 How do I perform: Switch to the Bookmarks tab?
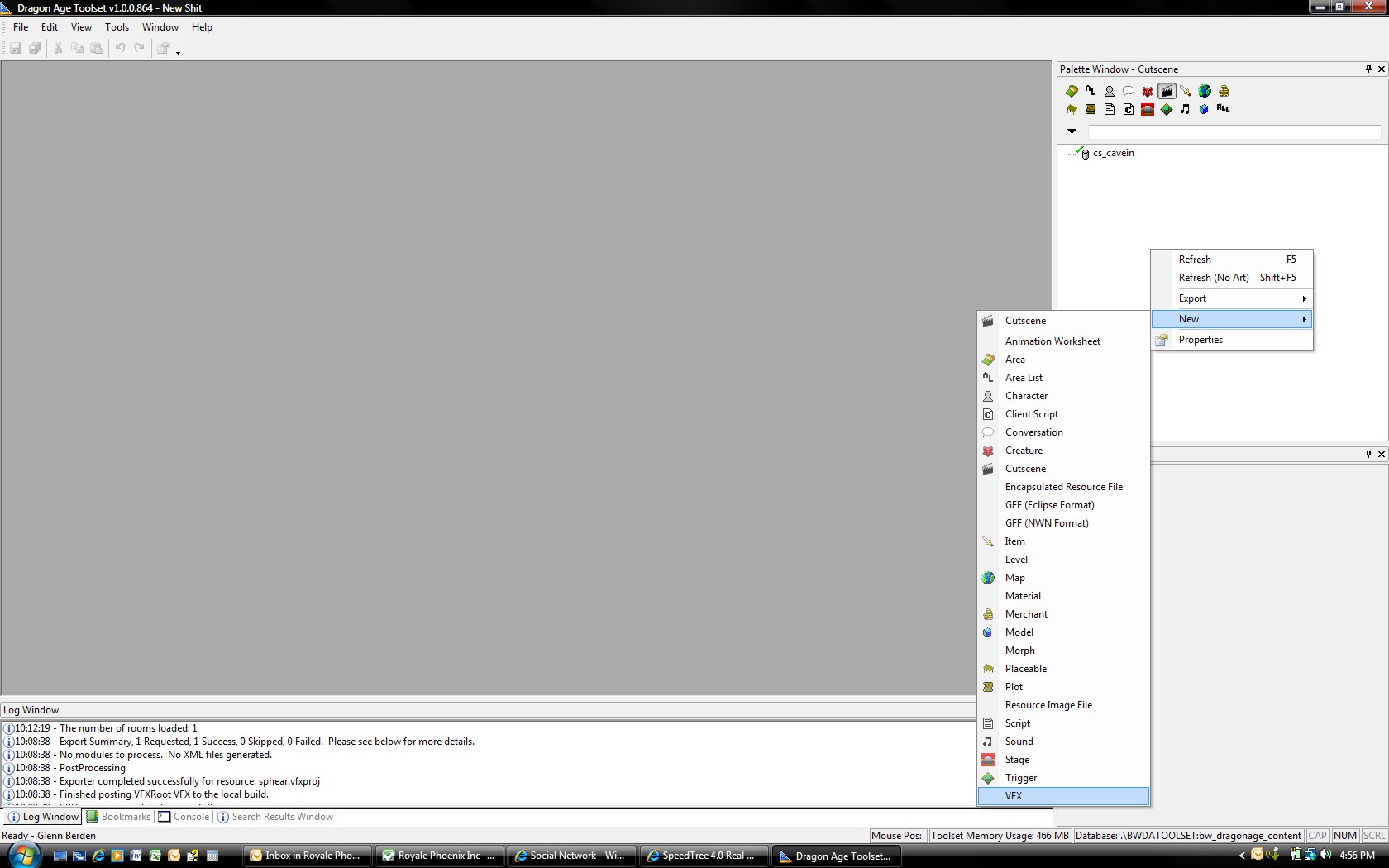[x=119, y=817]
